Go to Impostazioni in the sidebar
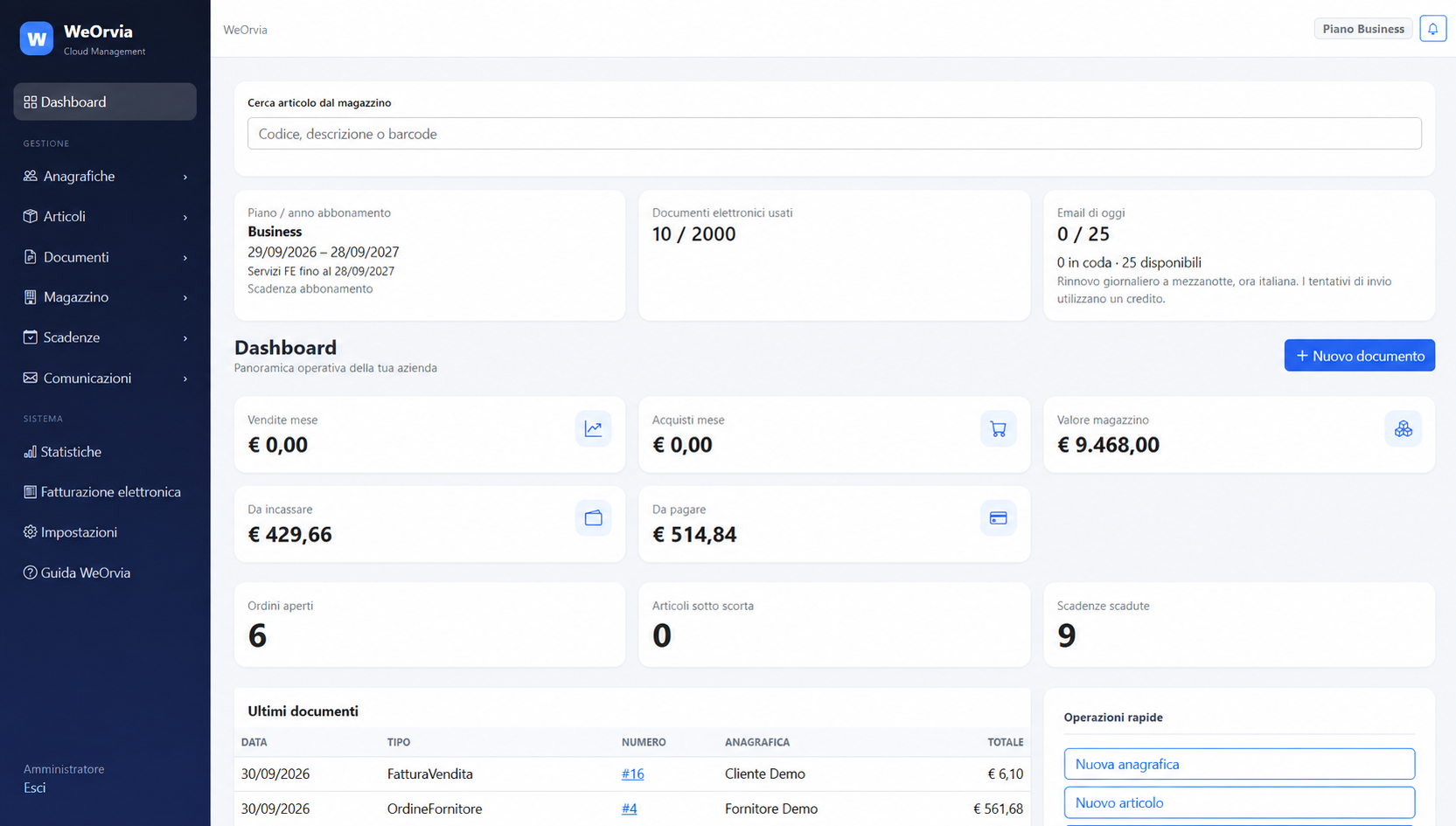The height and width of the screenshot is (826, 1456). tap(105, 532)
